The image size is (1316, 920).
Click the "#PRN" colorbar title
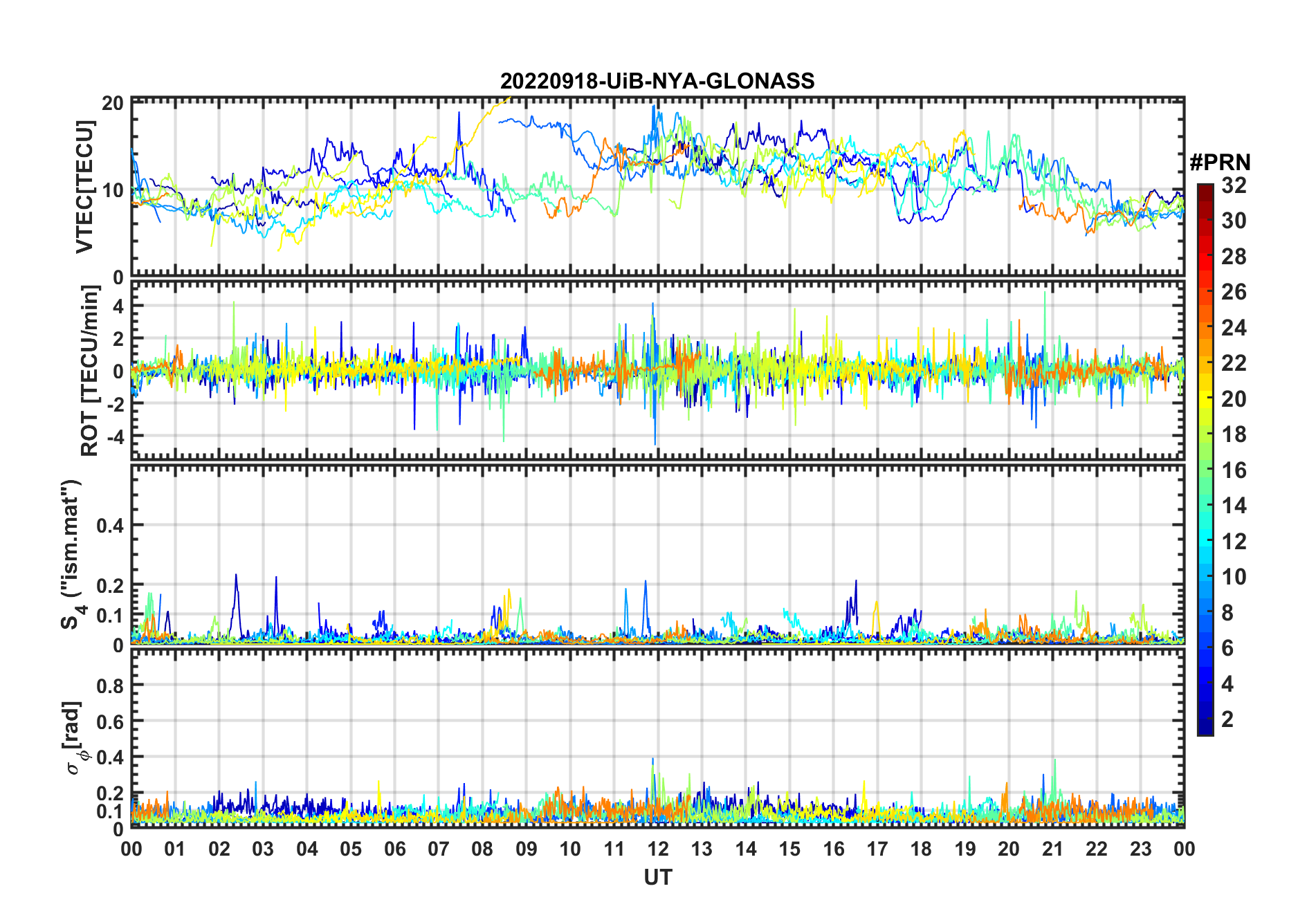tap(1220, 163)
